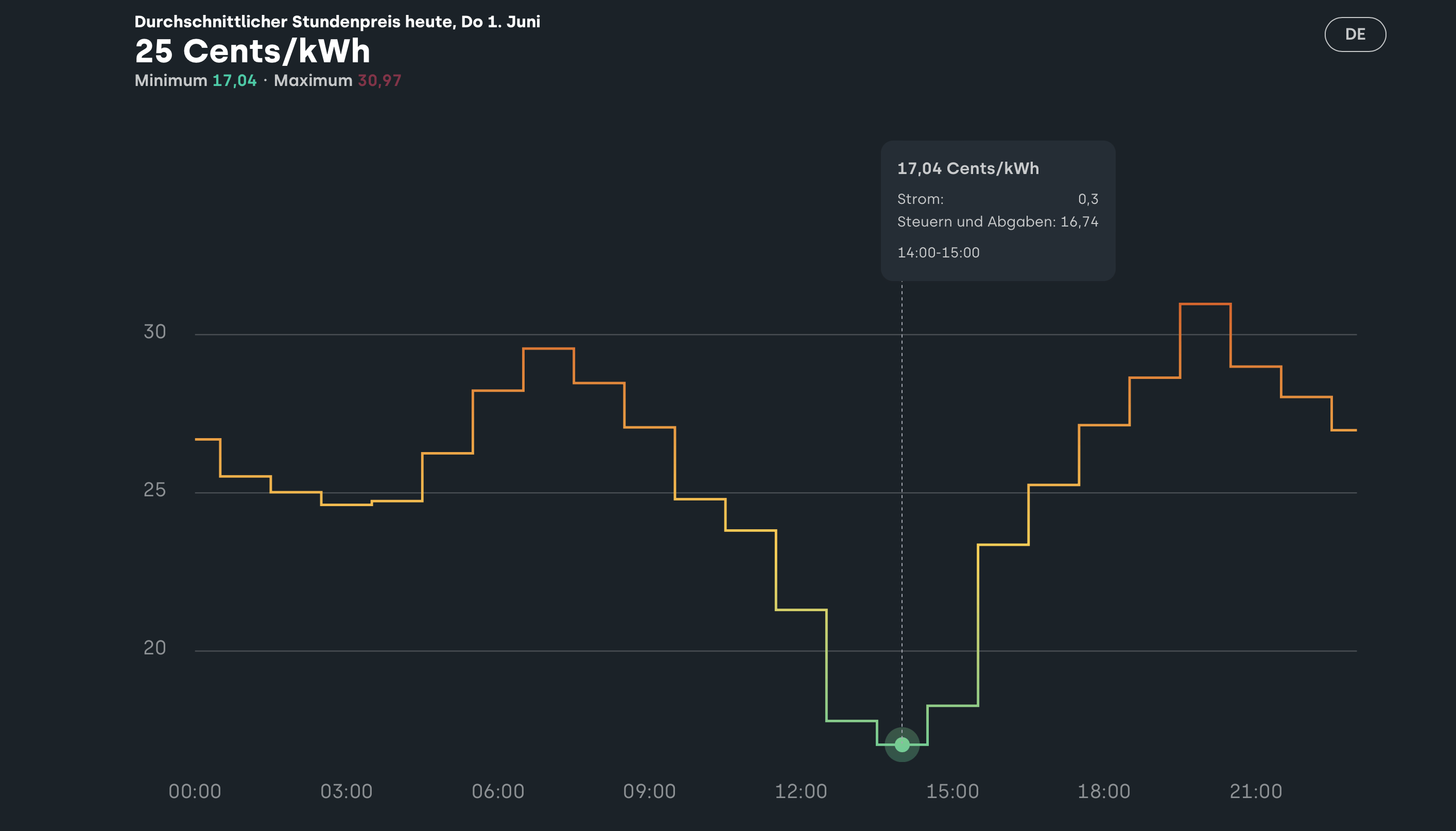This screenshot has width=1456, height=831.
Task: Click the green minimum price marker dot
Action: [902, 745]
